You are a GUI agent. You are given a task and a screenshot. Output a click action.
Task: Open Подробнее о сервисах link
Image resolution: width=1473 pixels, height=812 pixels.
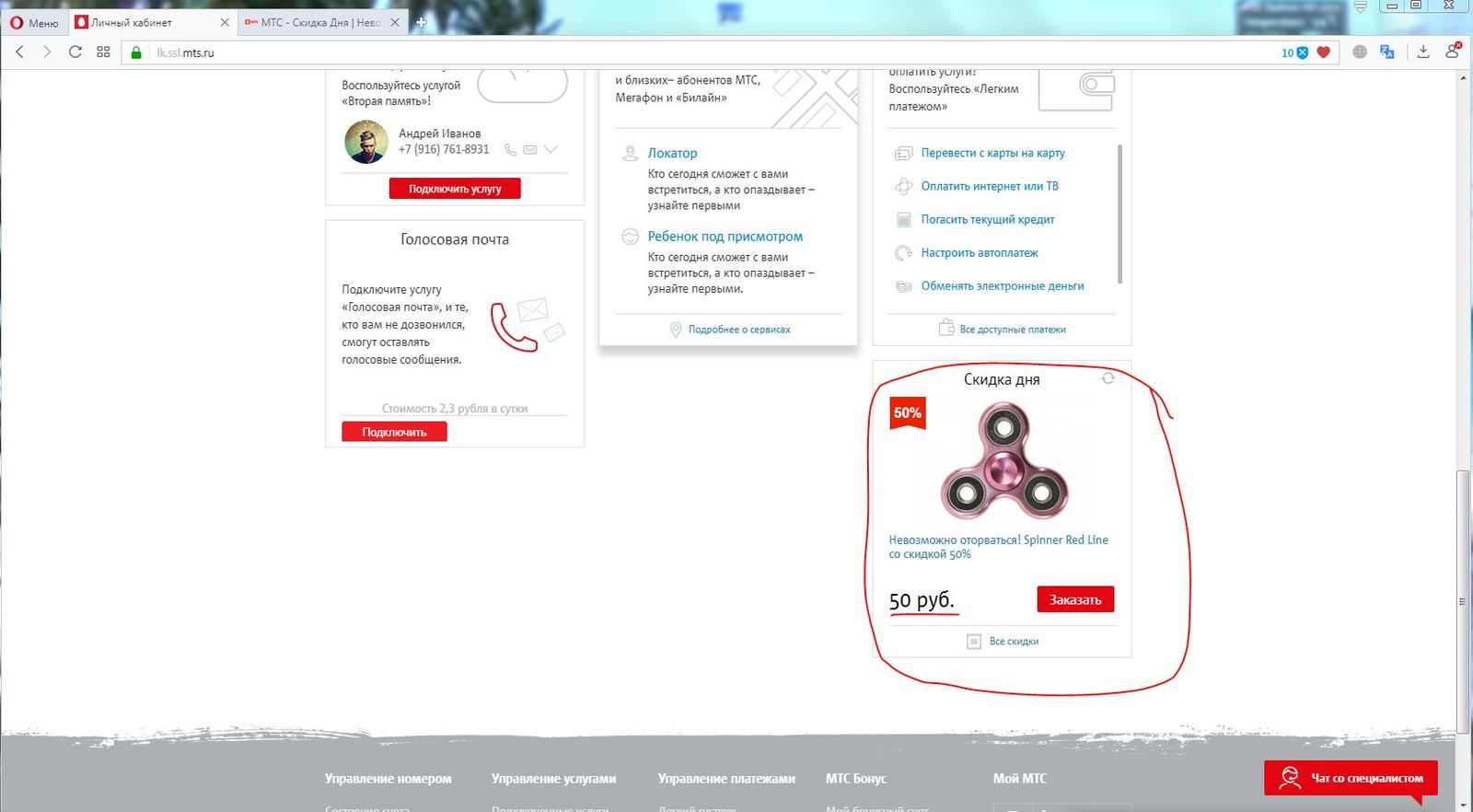click(739, 330)
